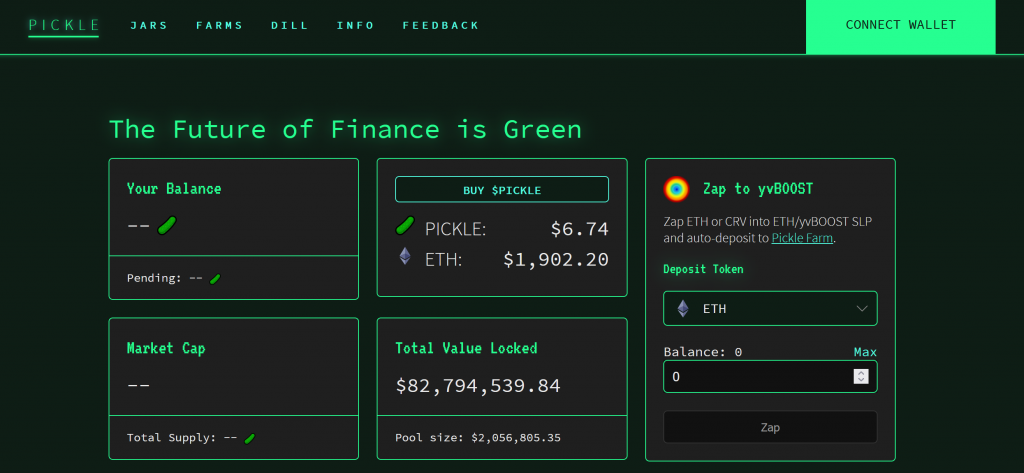
Task: Focus the deposit amount input field
Action: pyautogui.click(x=770, y=377)
